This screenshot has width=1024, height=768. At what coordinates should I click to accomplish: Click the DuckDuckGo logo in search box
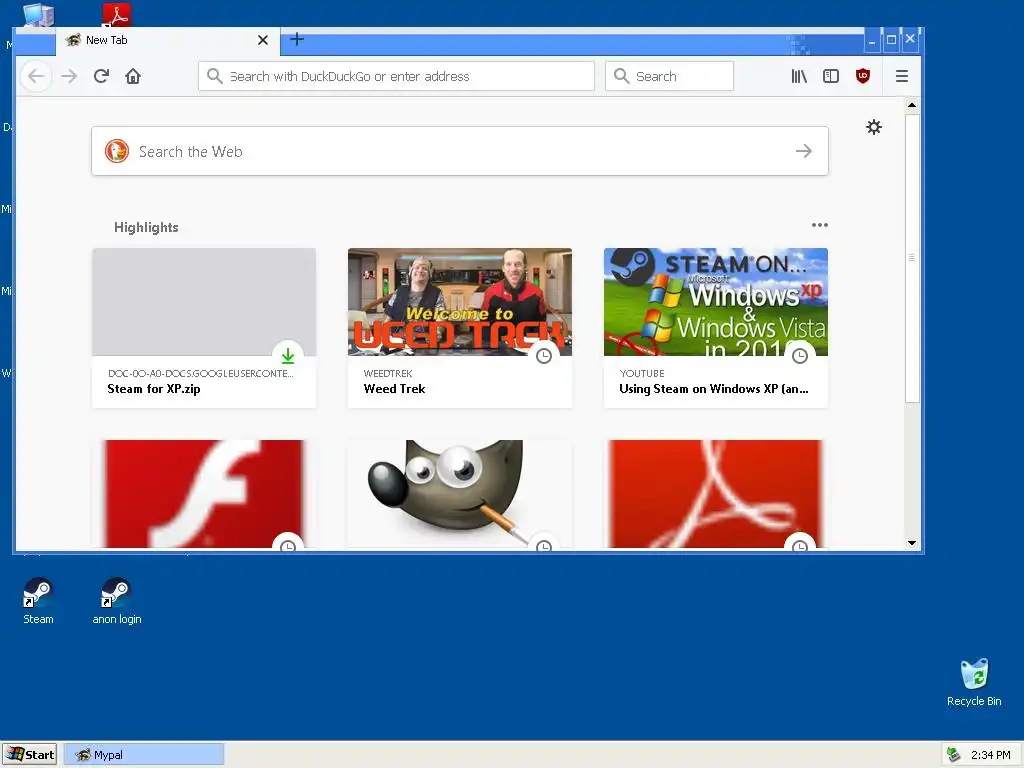click(117, 152)
